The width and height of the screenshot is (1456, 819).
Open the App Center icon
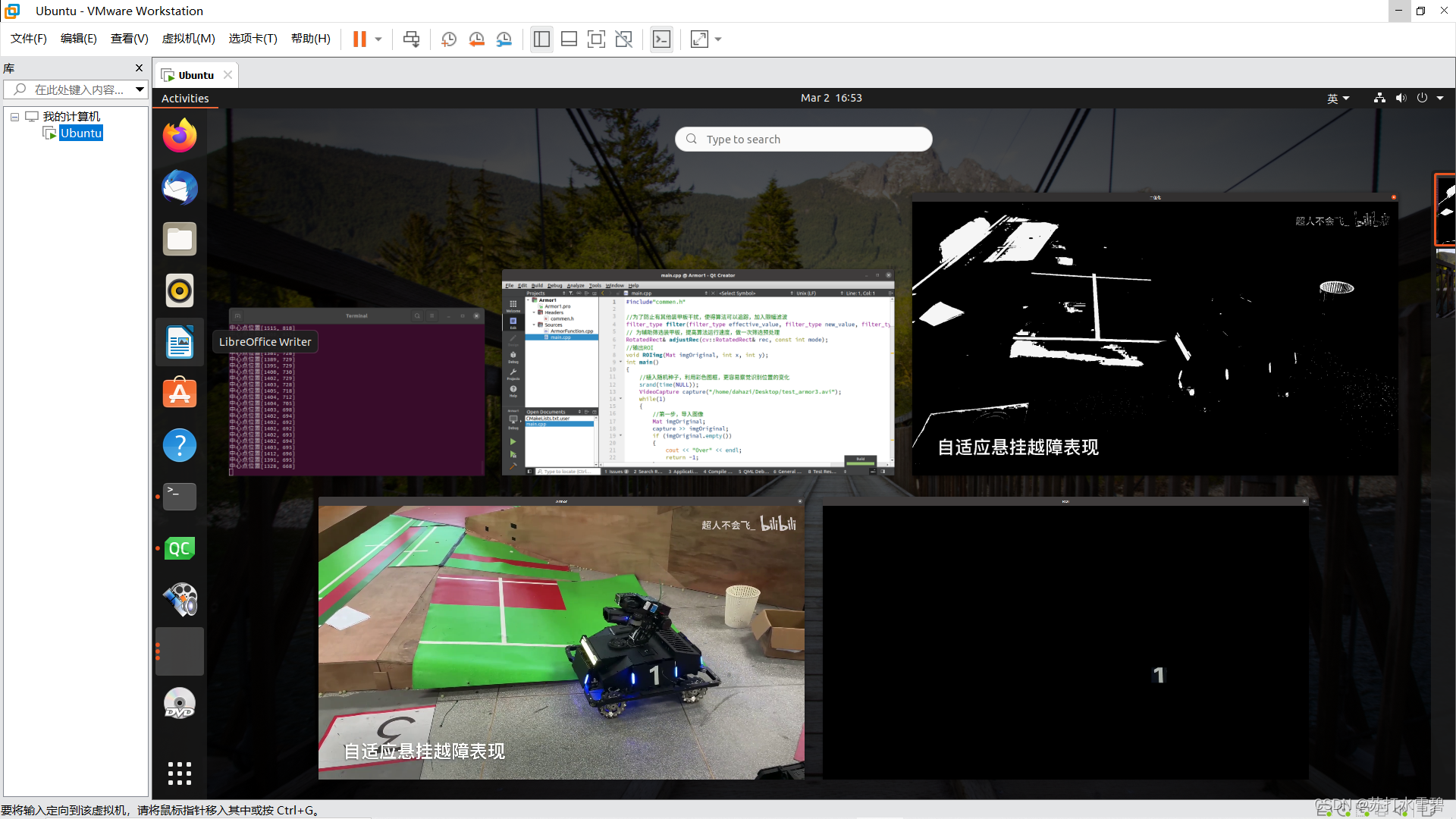[x=179, y=393]
